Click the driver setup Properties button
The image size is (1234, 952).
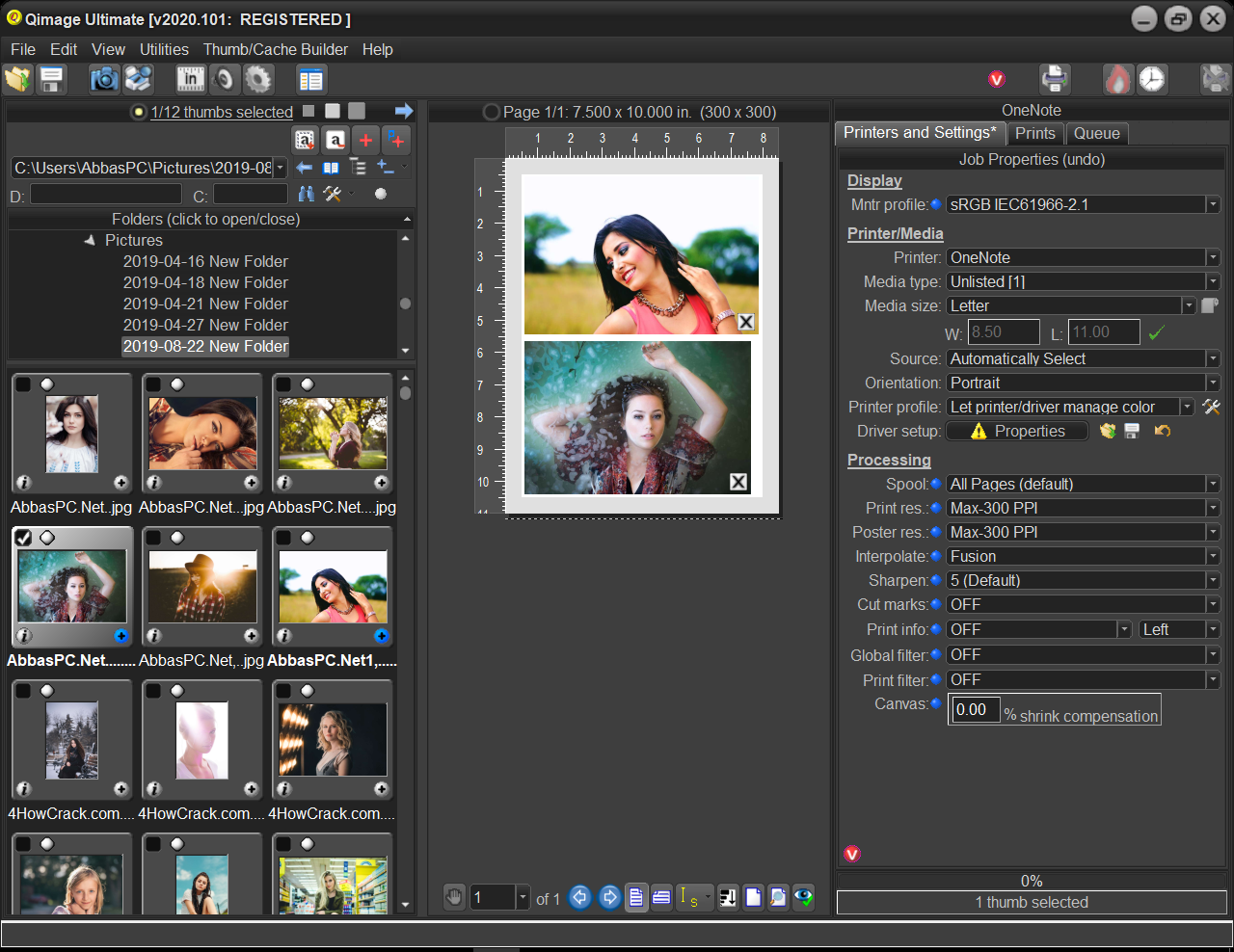click(1017, 431)
